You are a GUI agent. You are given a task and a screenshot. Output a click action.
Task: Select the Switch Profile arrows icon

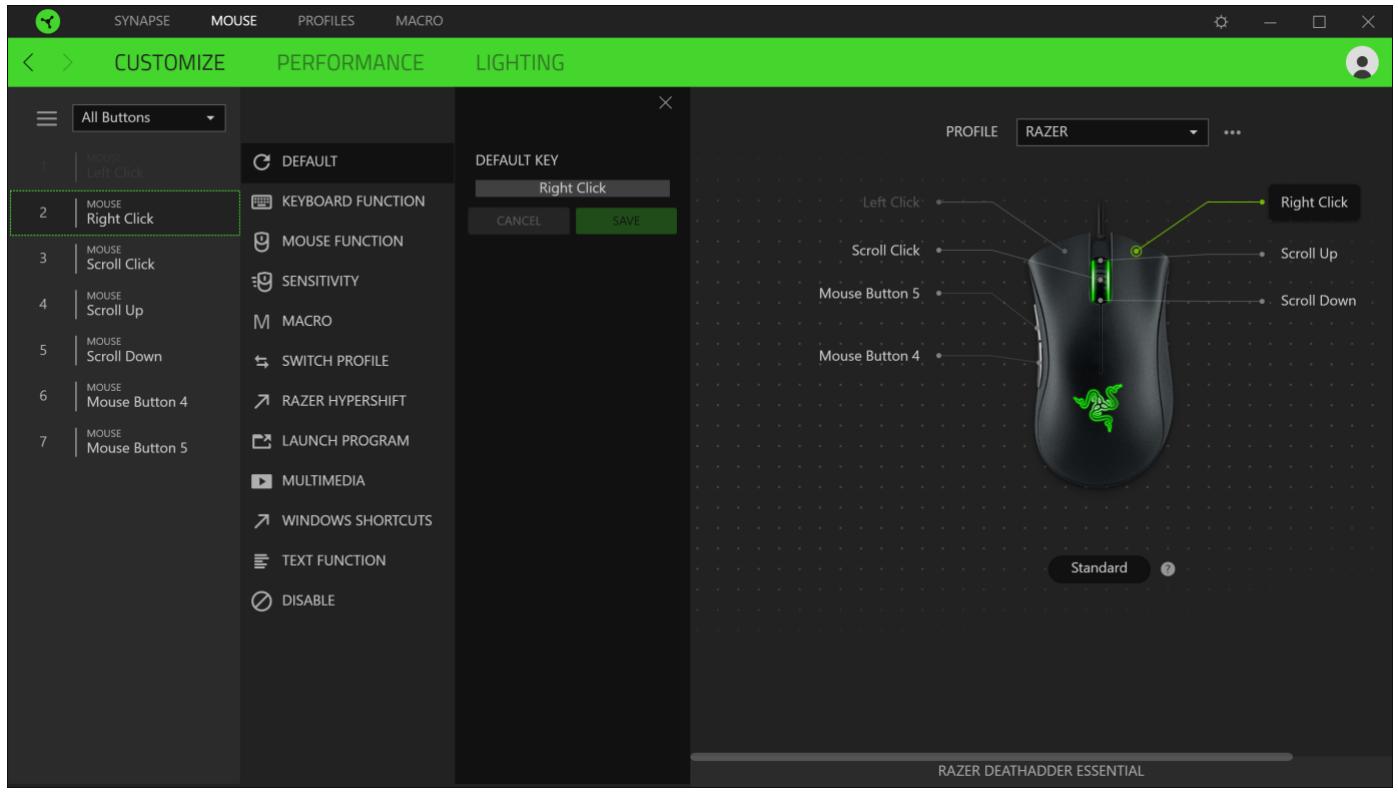263,361
